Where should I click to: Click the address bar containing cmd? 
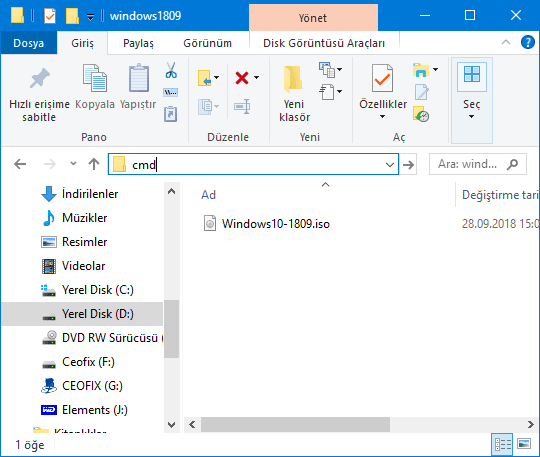coord(253,165)
